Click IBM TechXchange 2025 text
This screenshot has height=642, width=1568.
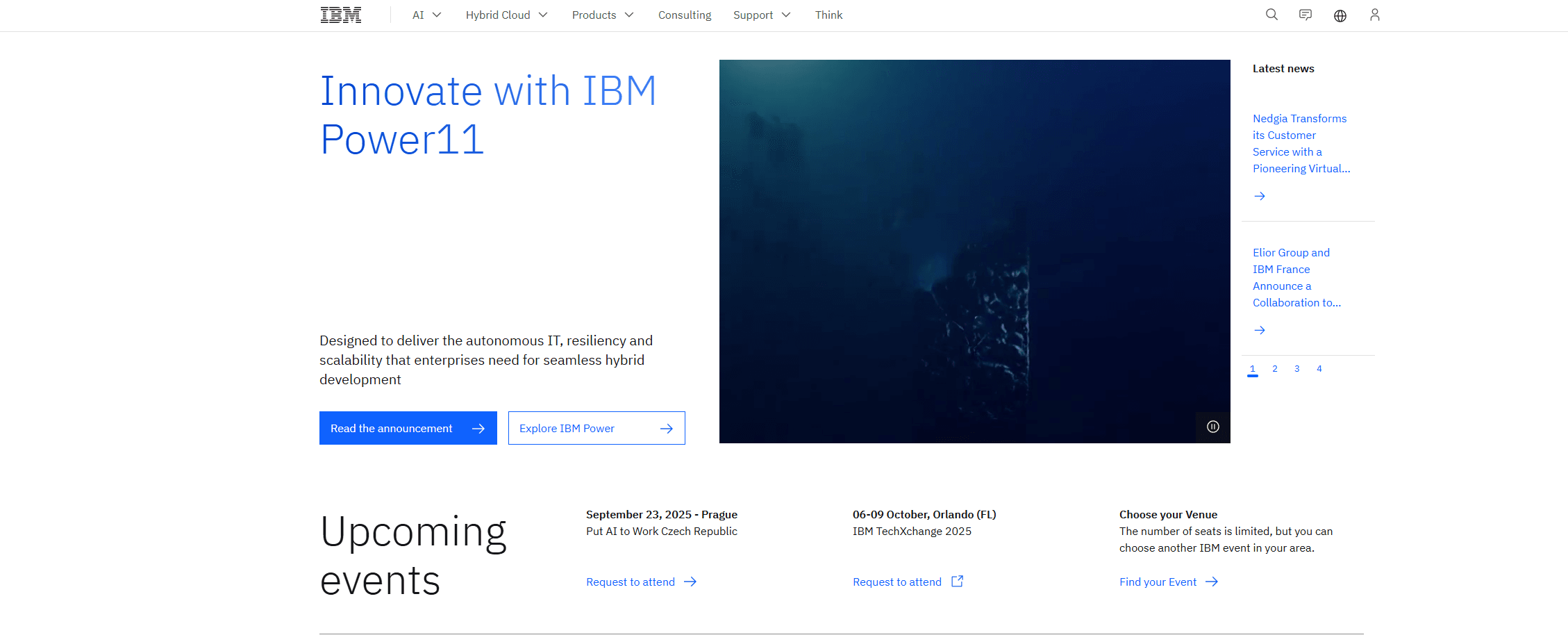(912, 532)
